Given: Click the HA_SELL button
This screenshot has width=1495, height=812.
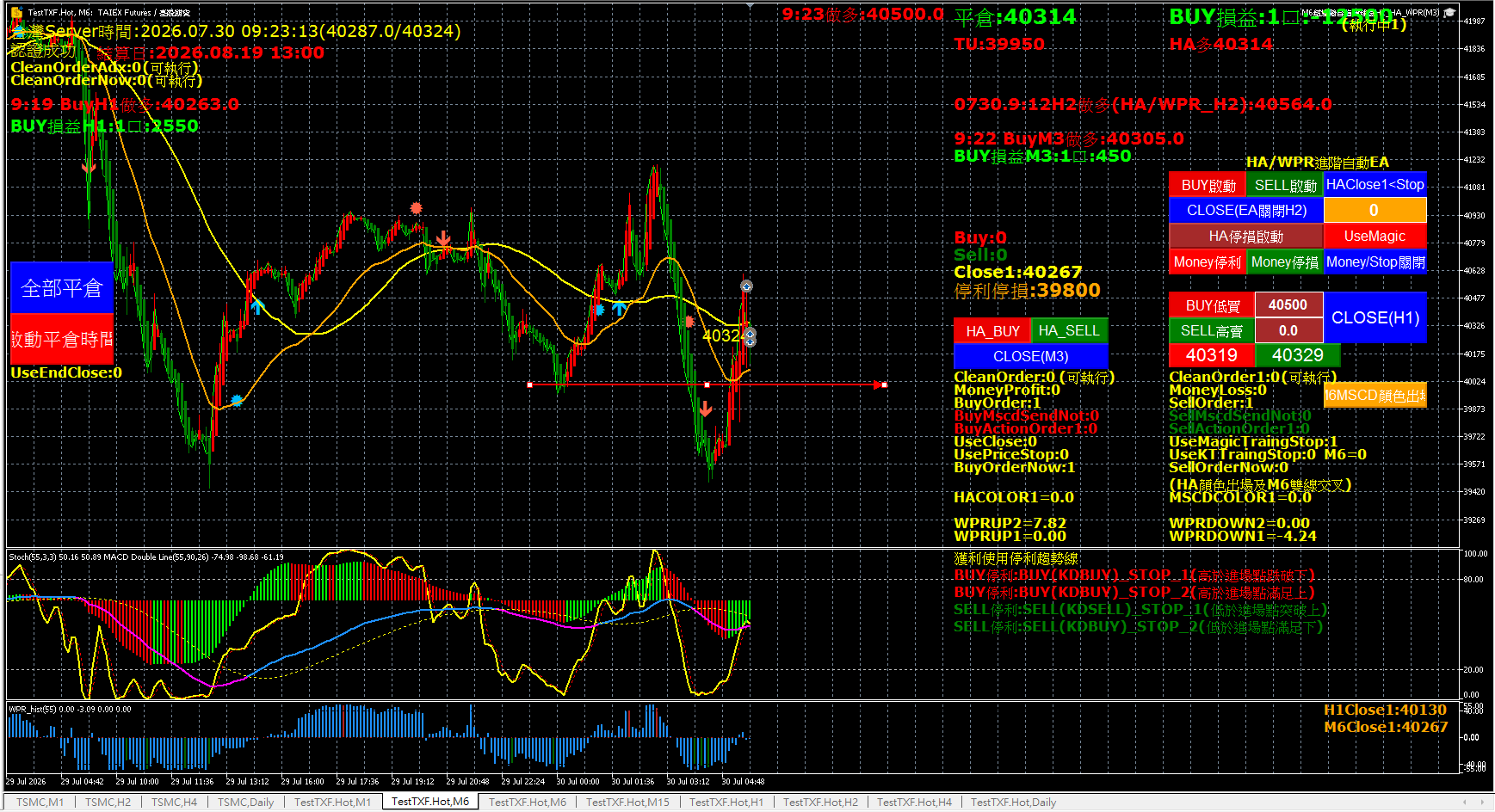Looking at the screenshot, I should click(x=1069, y=330).
